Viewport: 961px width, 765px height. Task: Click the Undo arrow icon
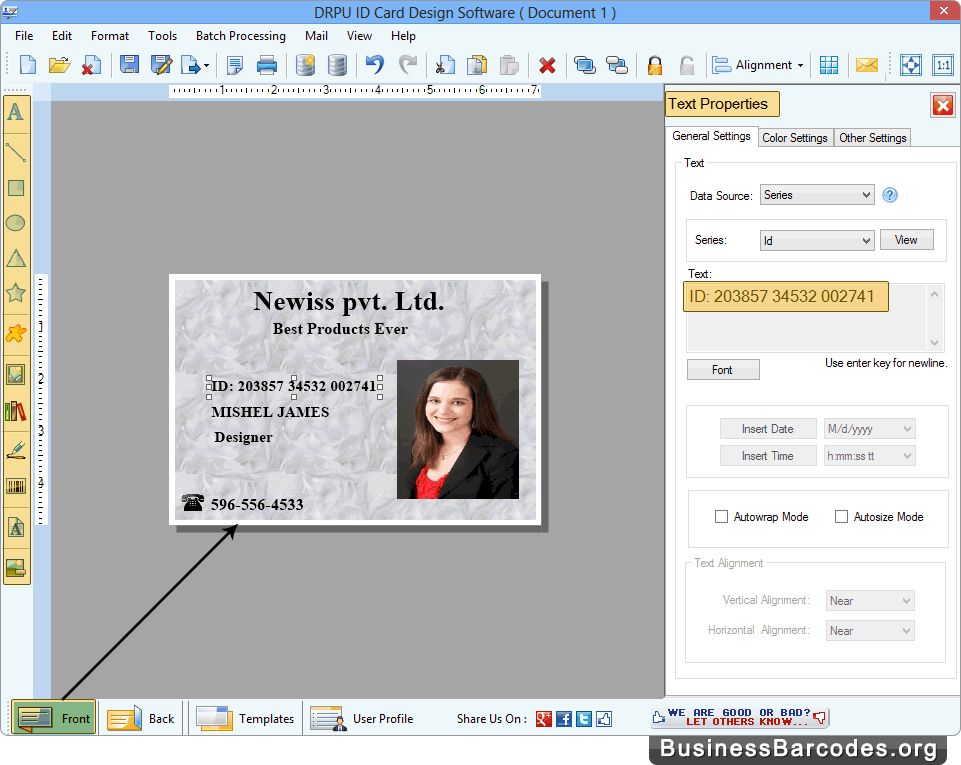click(374, 66)
